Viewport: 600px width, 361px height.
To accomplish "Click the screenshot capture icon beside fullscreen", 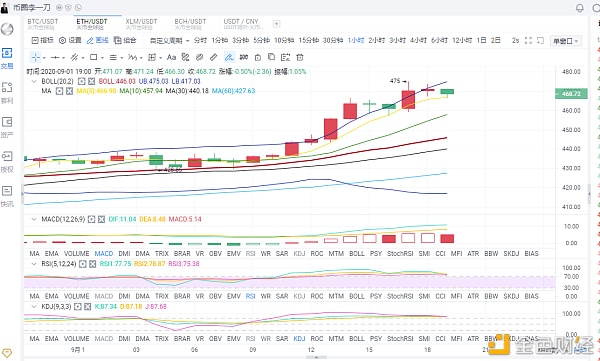I will pos(540,40).
